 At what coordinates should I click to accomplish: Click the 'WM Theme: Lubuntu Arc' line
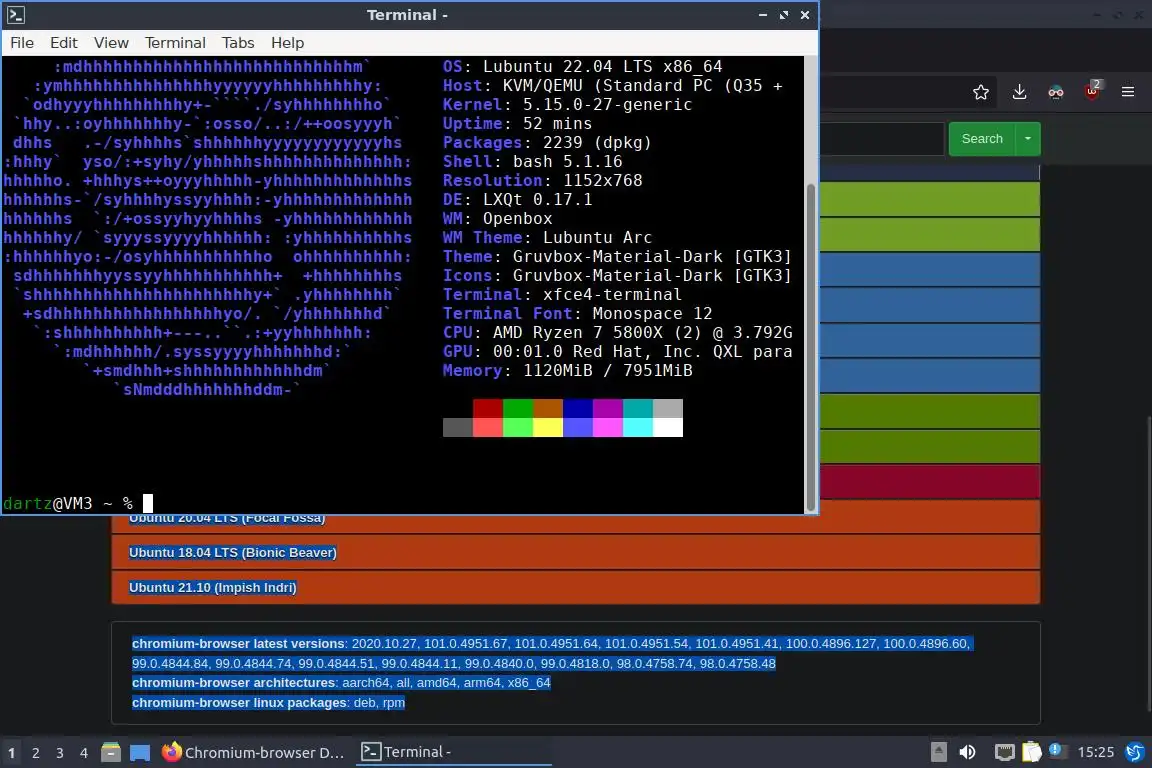coord(547,237)
